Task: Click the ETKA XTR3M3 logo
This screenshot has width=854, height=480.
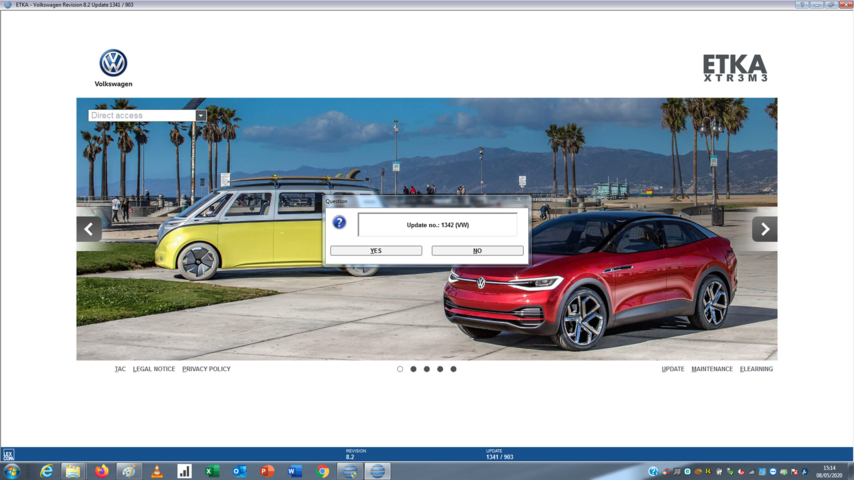Action: coord(735,68)
